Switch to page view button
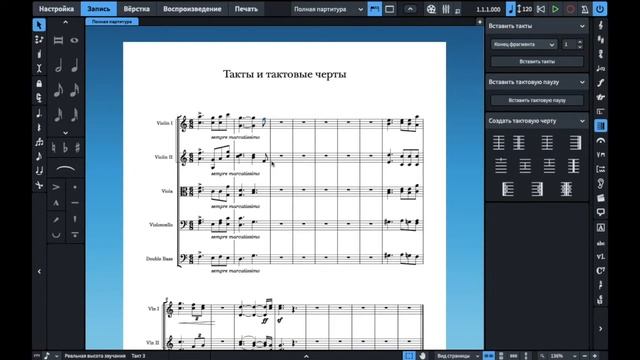 coord(390,9)
